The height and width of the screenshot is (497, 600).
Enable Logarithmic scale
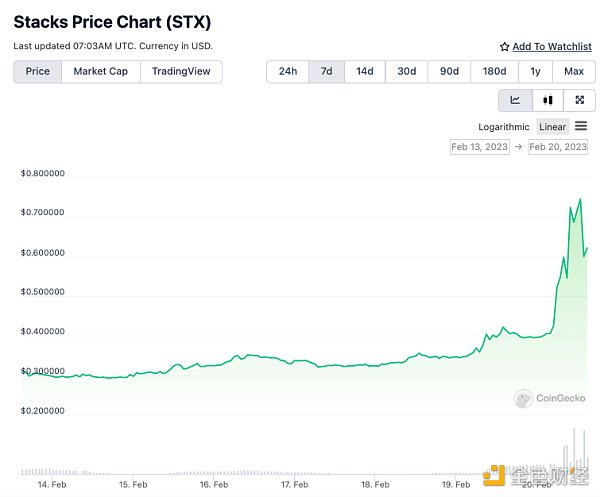click(504, 127)
